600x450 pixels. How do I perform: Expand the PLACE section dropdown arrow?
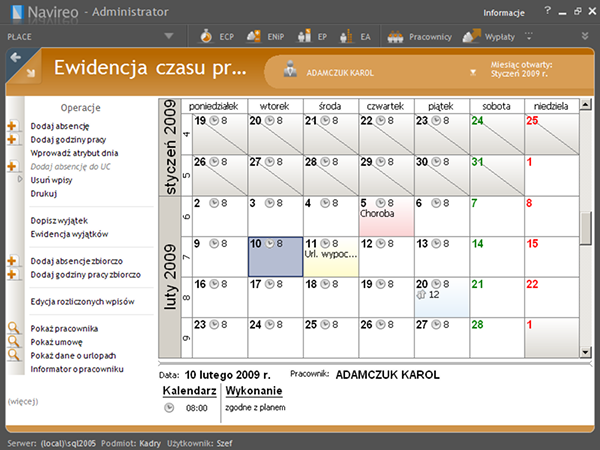point(168,37)
